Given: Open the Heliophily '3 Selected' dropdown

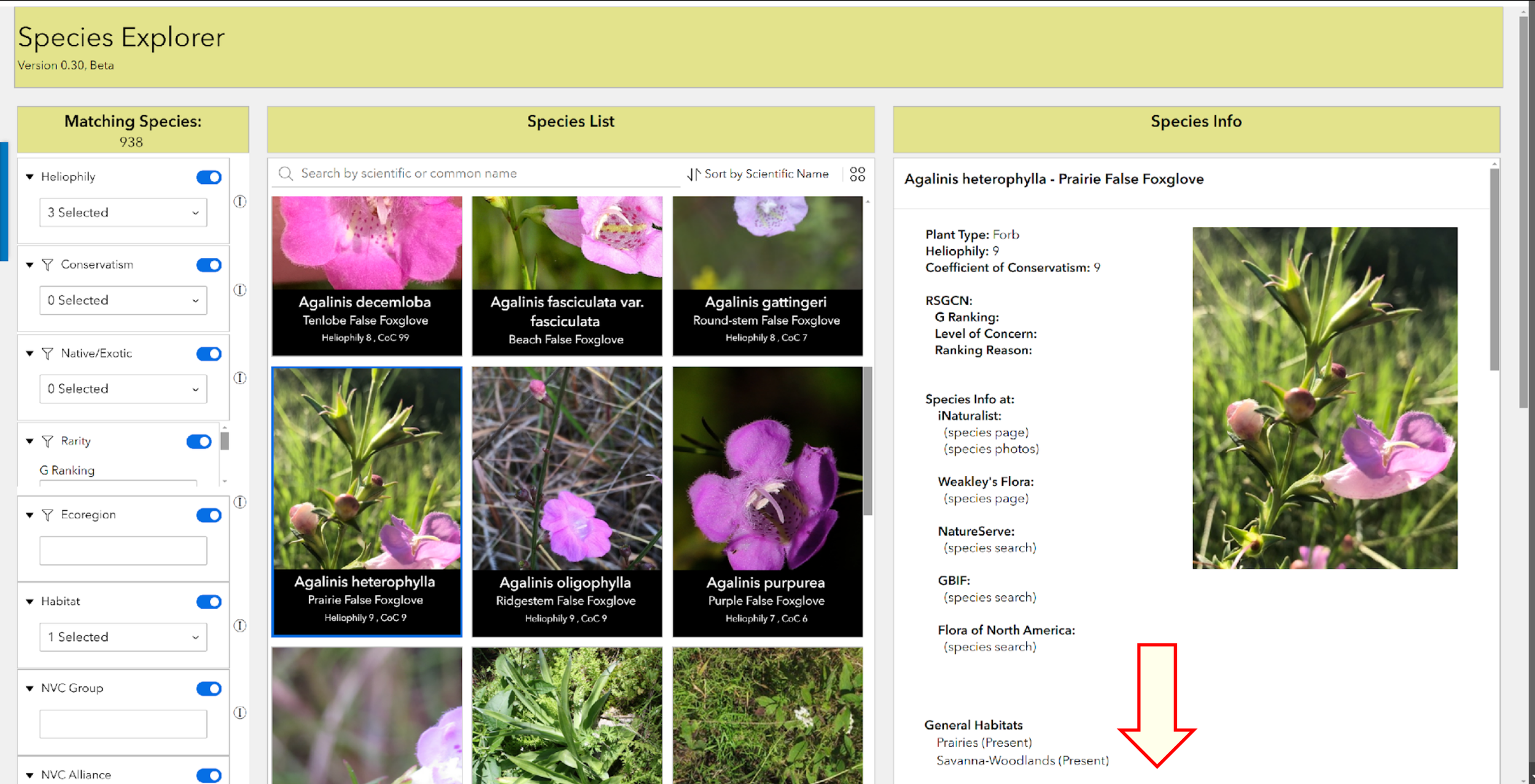Looking at the screenshot, I should point(123,212).
